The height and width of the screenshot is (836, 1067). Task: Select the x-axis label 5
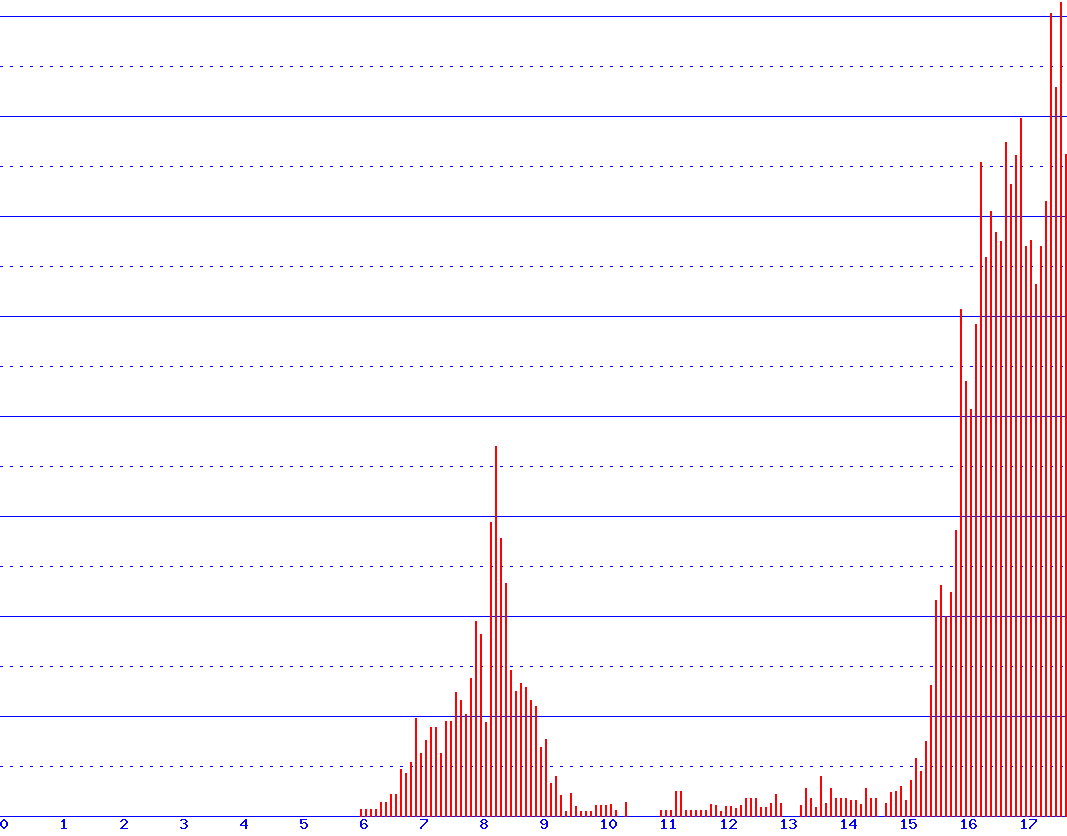[303, 824]
